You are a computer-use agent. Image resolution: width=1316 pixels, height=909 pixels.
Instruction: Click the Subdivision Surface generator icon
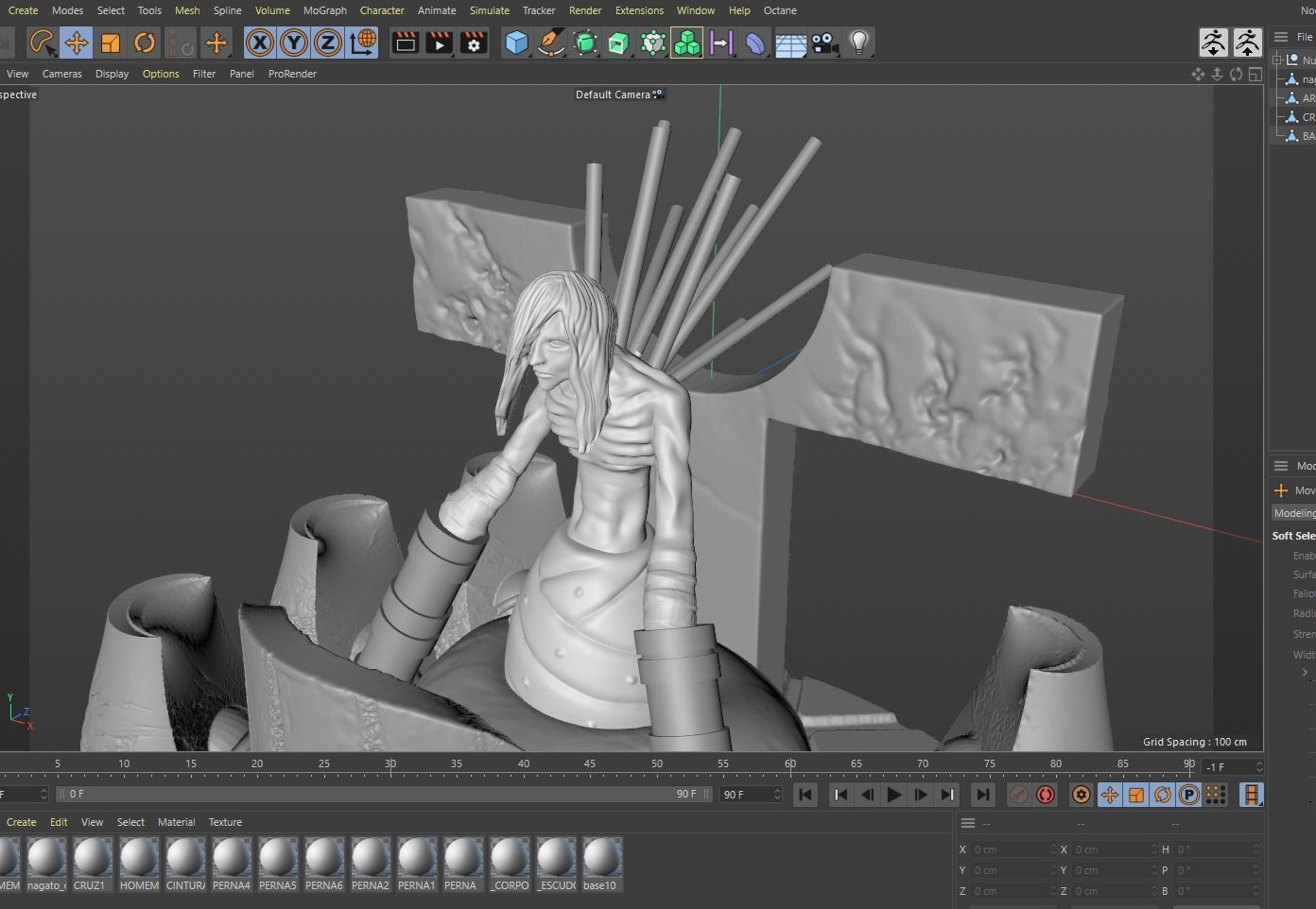584,43
